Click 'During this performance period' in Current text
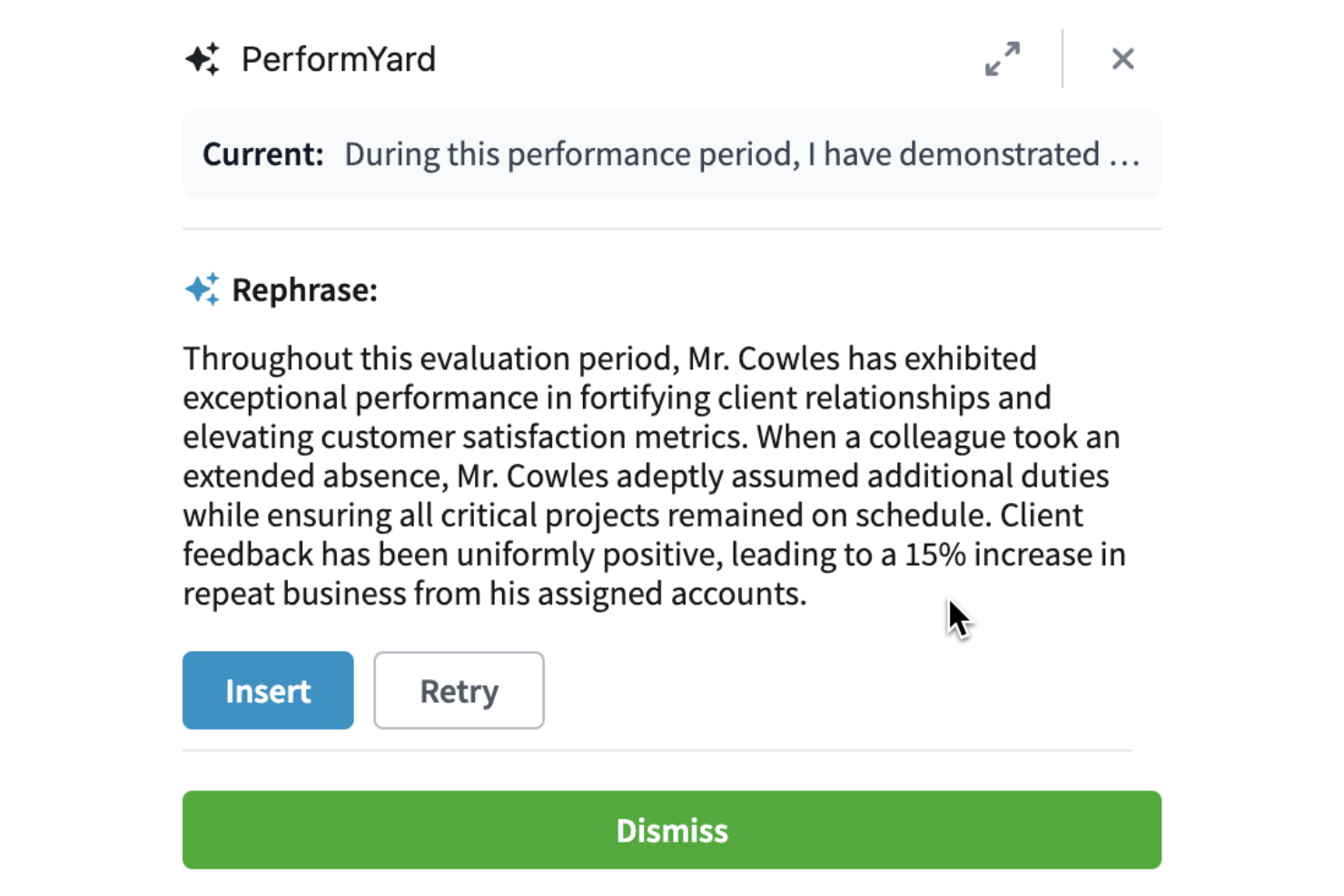 click(x=571, y=154)
